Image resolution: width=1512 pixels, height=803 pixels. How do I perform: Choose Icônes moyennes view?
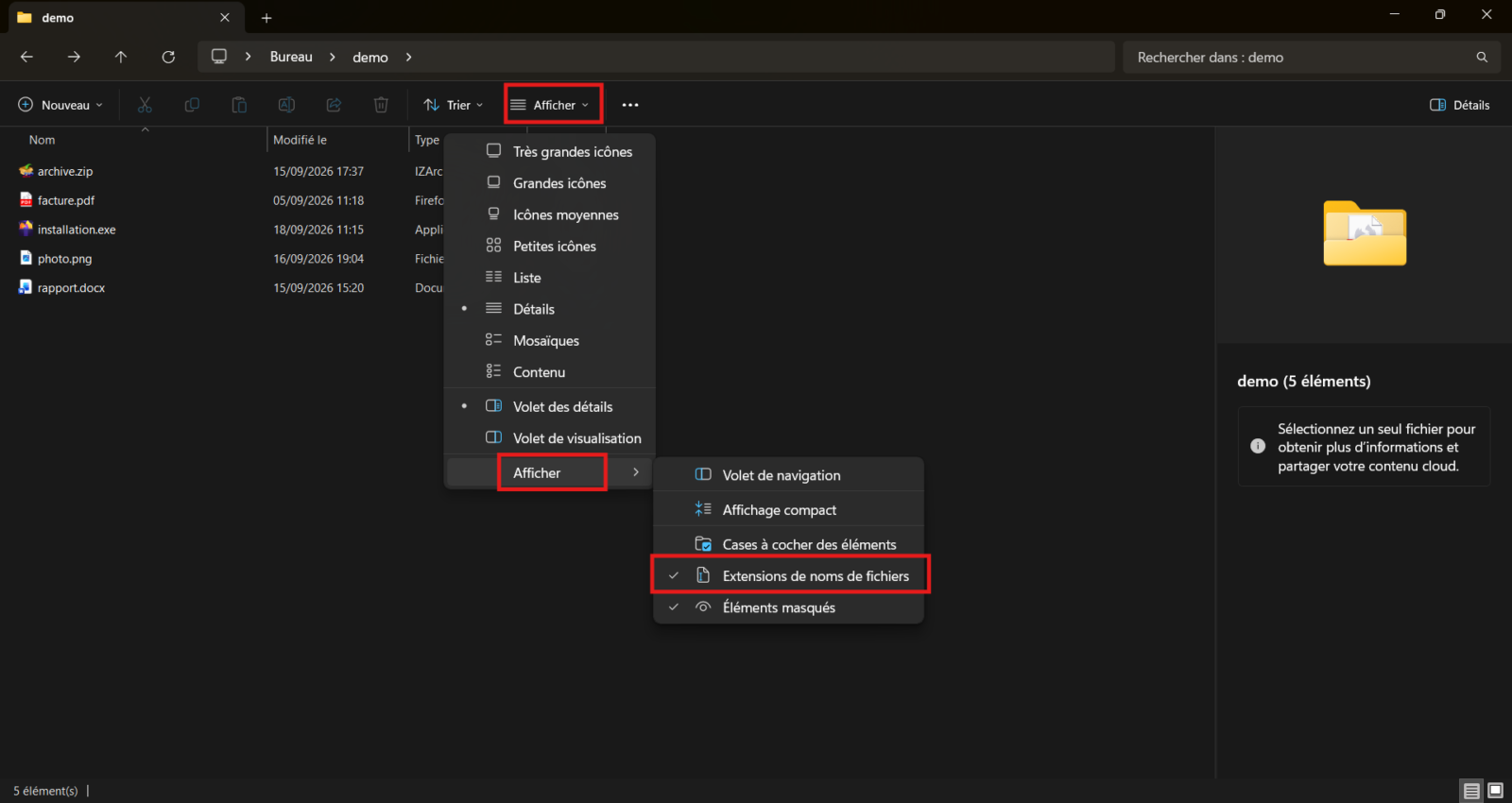click(x=550, y=214)
